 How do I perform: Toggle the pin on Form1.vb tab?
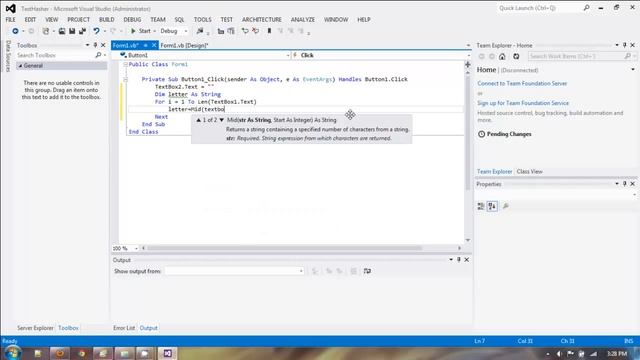pyautogui.click(x=145, y=45)
